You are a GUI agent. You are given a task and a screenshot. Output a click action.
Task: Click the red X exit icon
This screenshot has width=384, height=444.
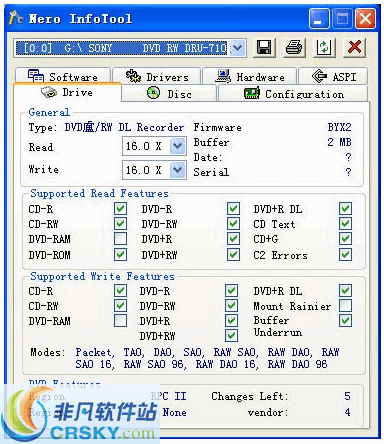coord(354,48)
